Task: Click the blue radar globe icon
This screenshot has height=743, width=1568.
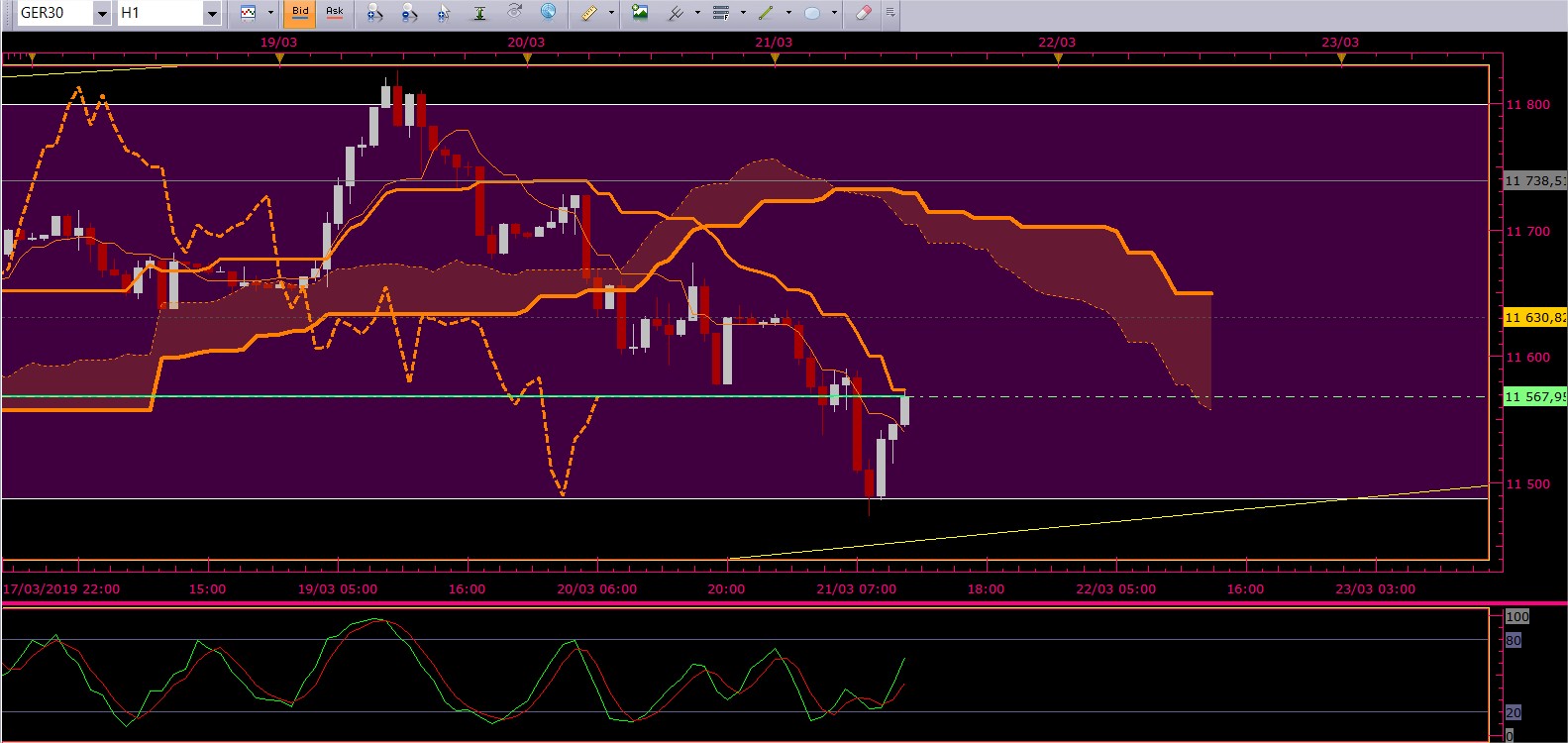Action: point(548,12)
